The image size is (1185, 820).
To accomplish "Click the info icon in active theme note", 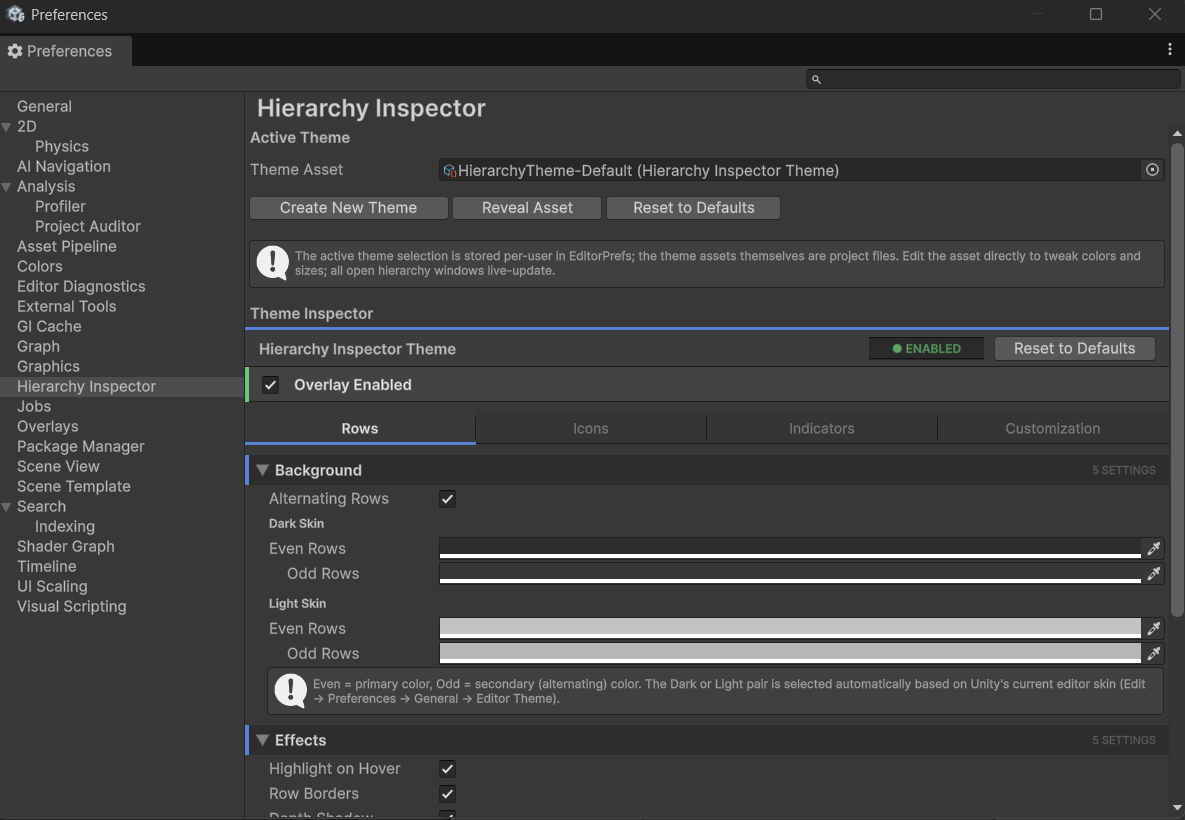I will [x=273, y=263].
